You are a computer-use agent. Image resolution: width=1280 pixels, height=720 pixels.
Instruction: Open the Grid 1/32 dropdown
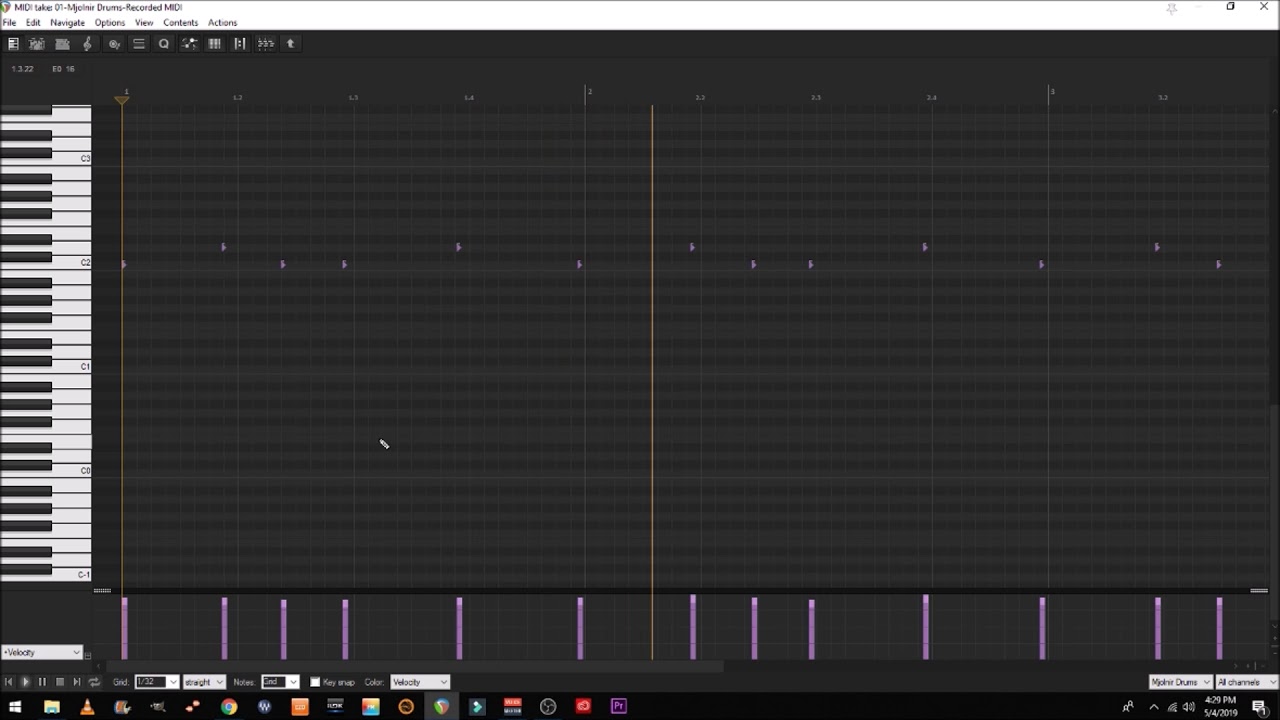coord(157,682)
